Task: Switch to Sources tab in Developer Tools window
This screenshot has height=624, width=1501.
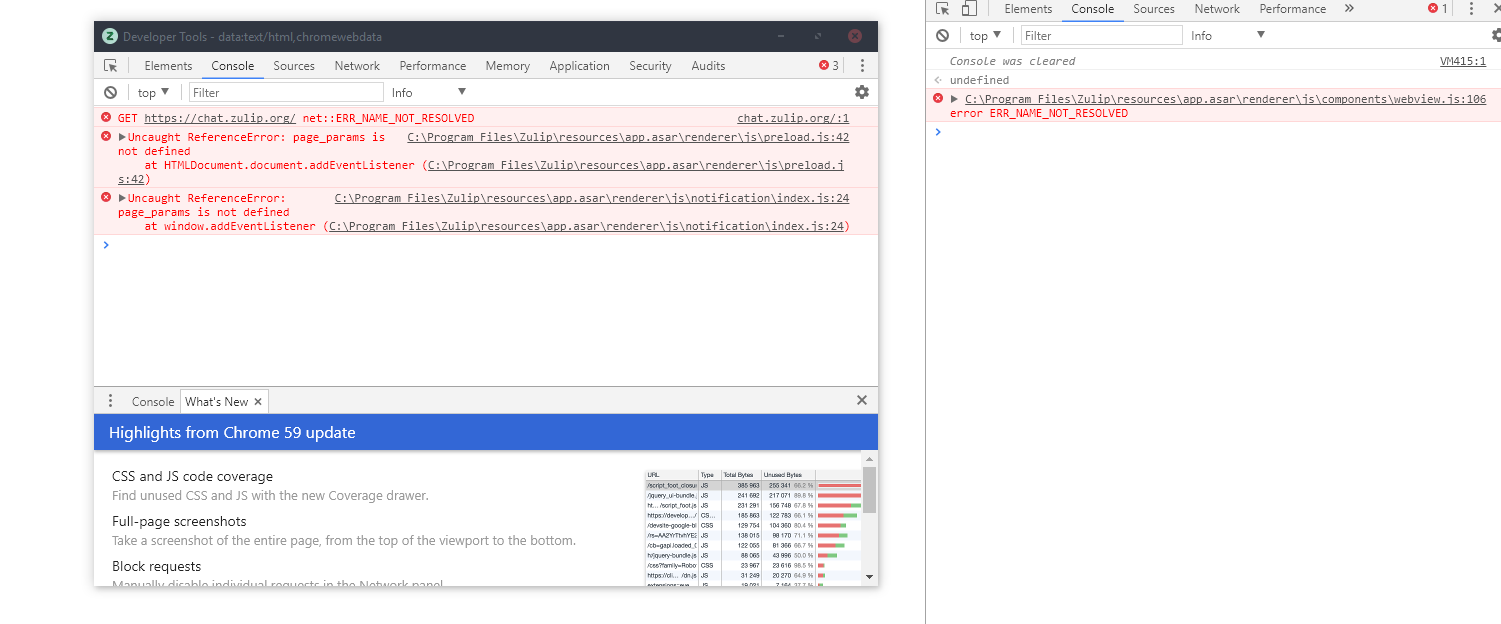Action: [x=294, y=66]
